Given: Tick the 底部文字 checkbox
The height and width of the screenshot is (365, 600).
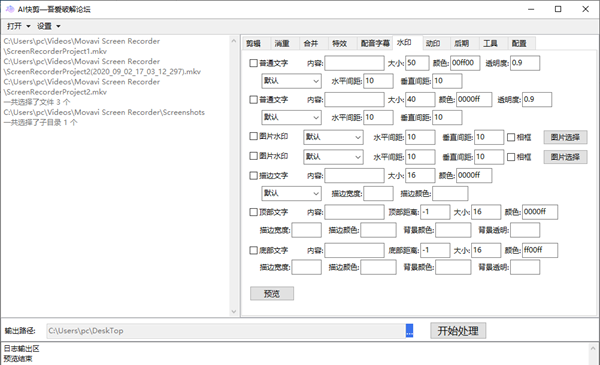Looking at the screenshot, I should click(253, 250).
